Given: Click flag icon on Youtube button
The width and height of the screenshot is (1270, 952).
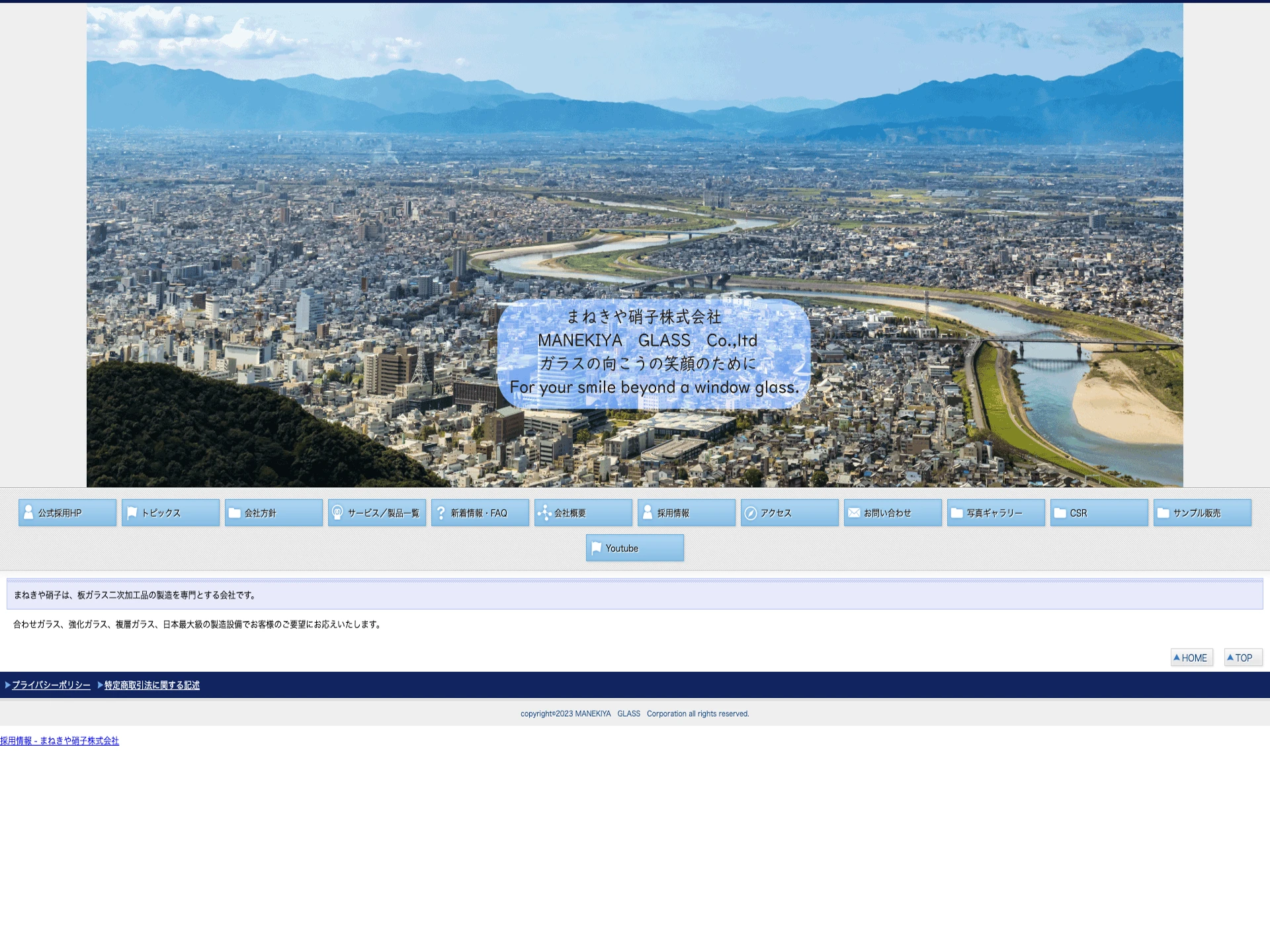Looking at the screenshot, I should click(596, 548).
